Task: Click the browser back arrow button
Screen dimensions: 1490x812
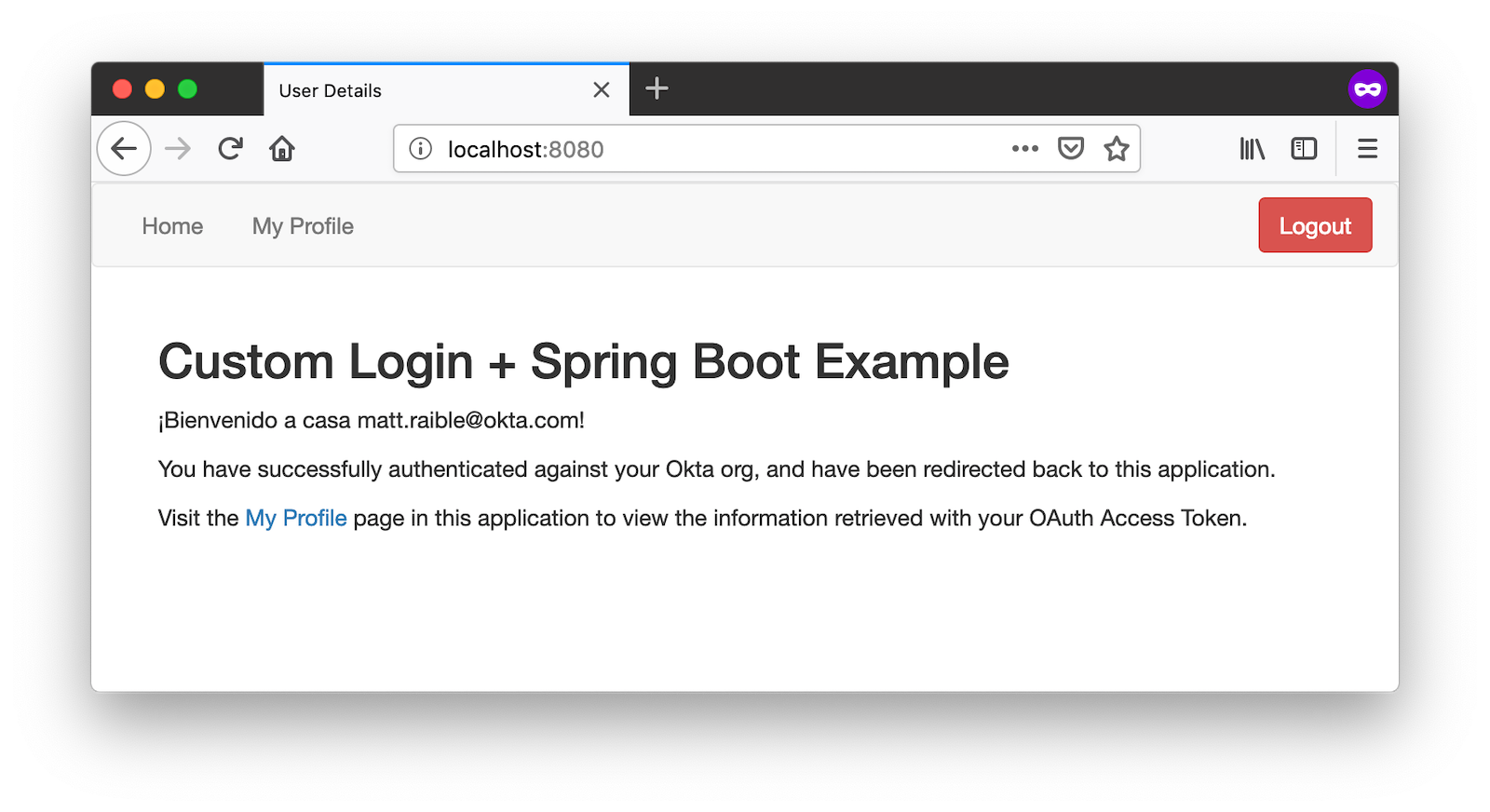Action: point(124,149)
